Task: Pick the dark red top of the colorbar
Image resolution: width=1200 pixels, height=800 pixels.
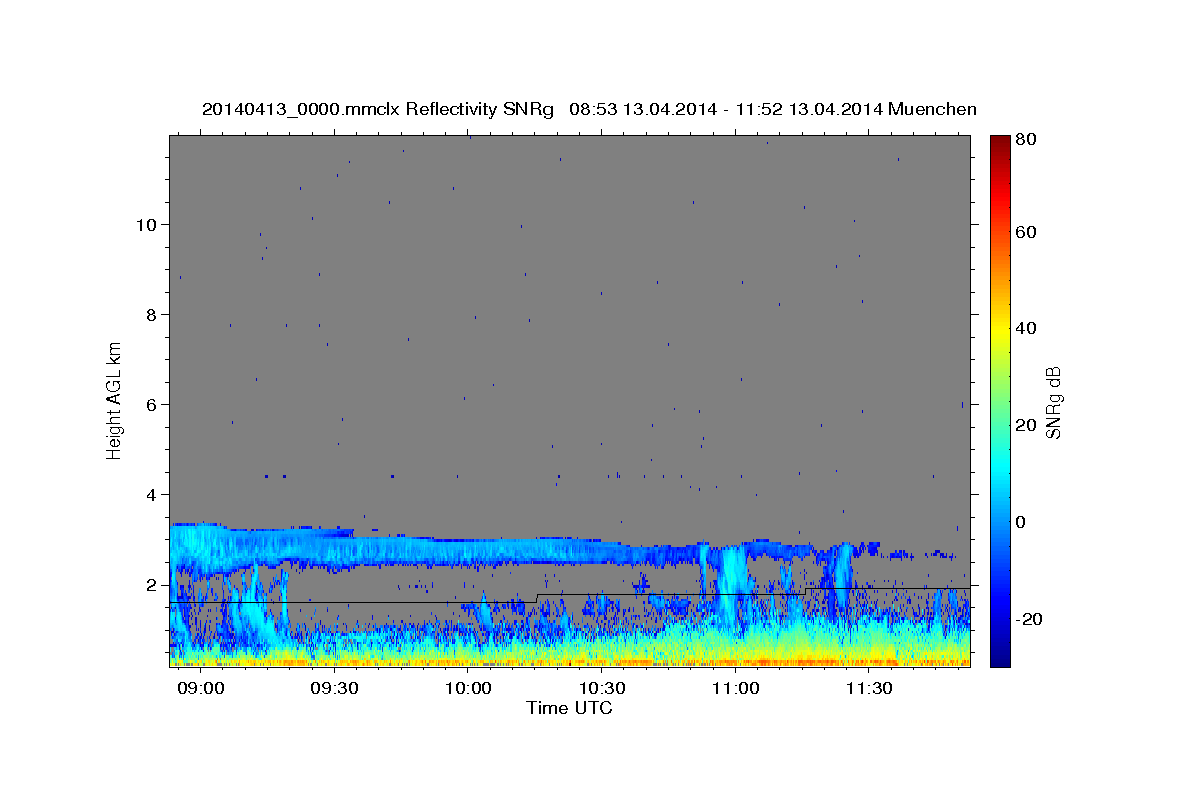Action: click(x=1000, y=141)
